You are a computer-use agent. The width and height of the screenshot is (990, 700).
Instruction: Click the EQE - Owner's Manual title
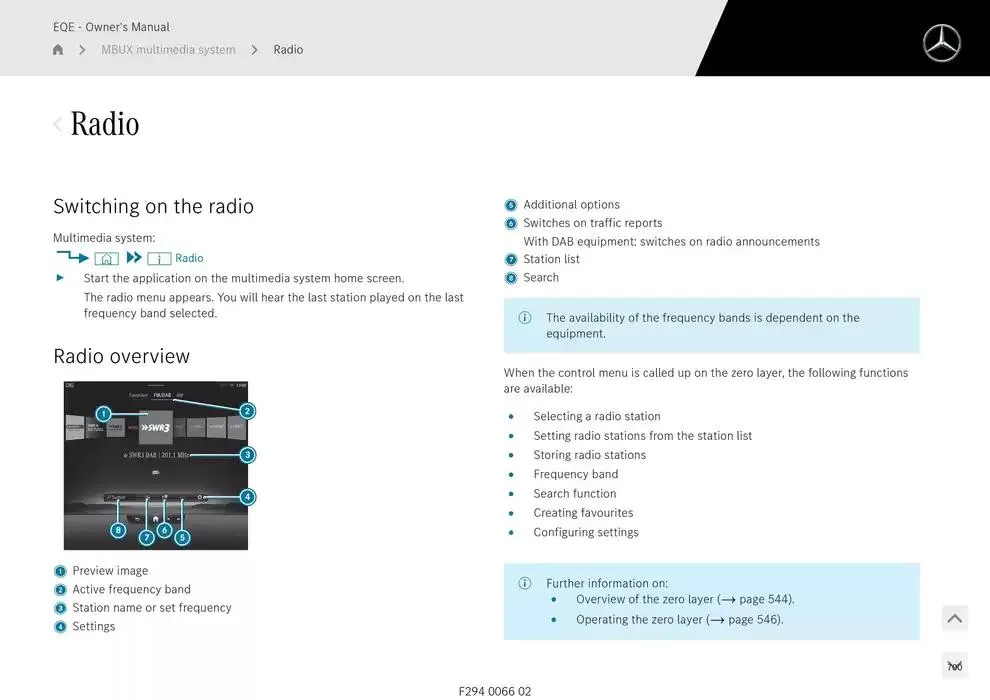pyautogui.click(x=111, y=27)
